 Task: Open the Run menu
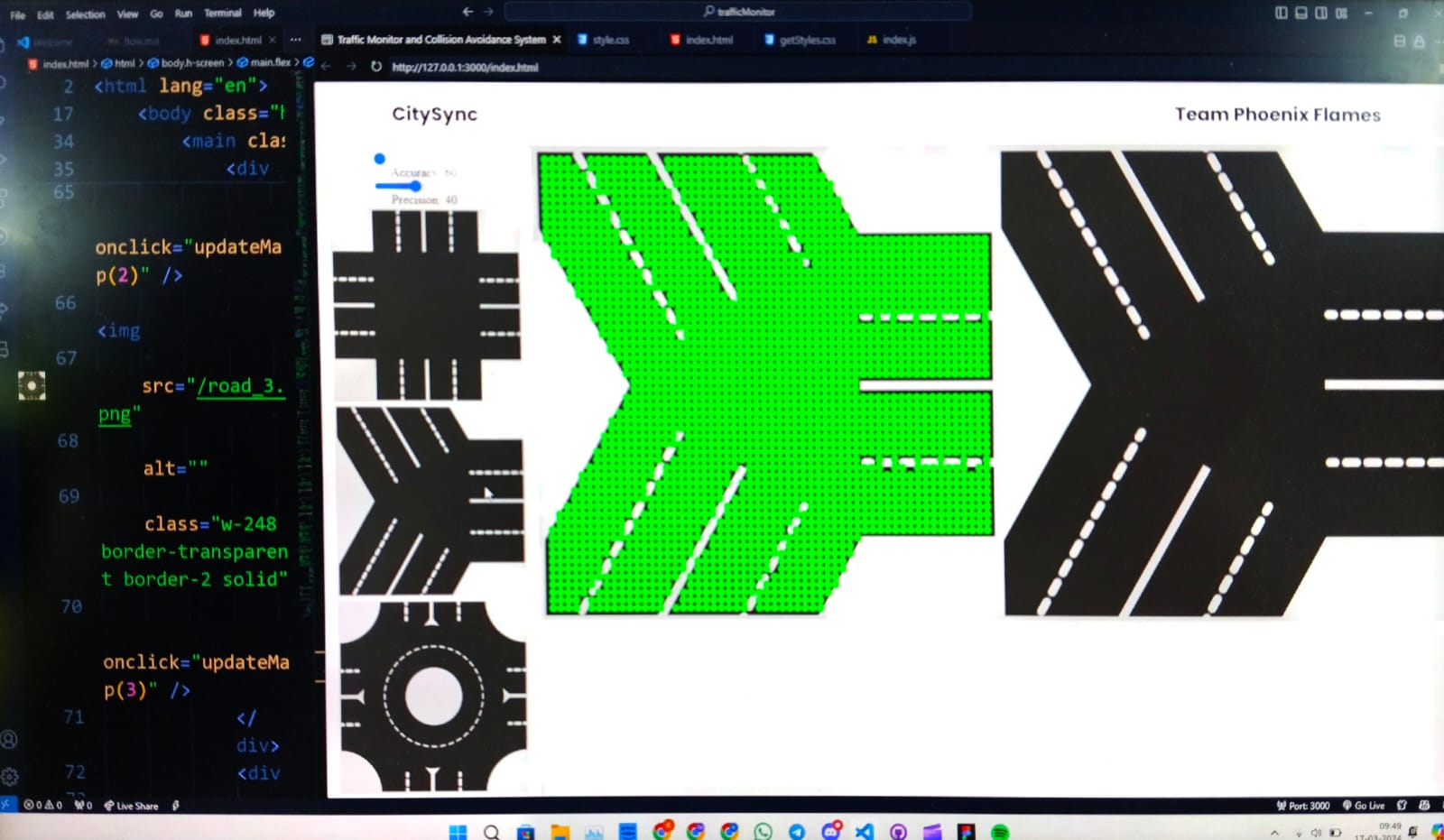coord(183,14)
